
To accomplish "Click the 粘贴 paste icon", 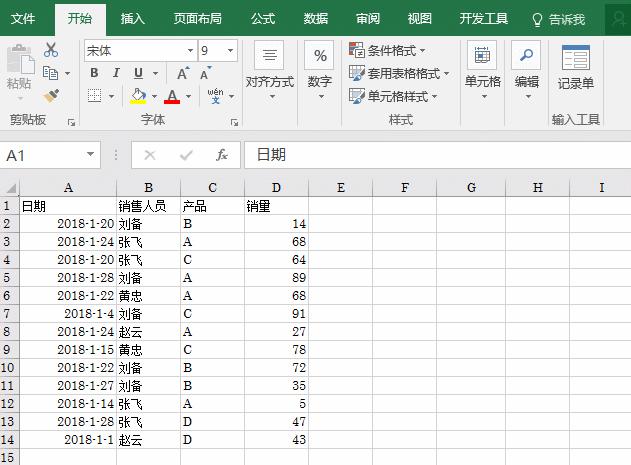I will (x=19, y=60).
